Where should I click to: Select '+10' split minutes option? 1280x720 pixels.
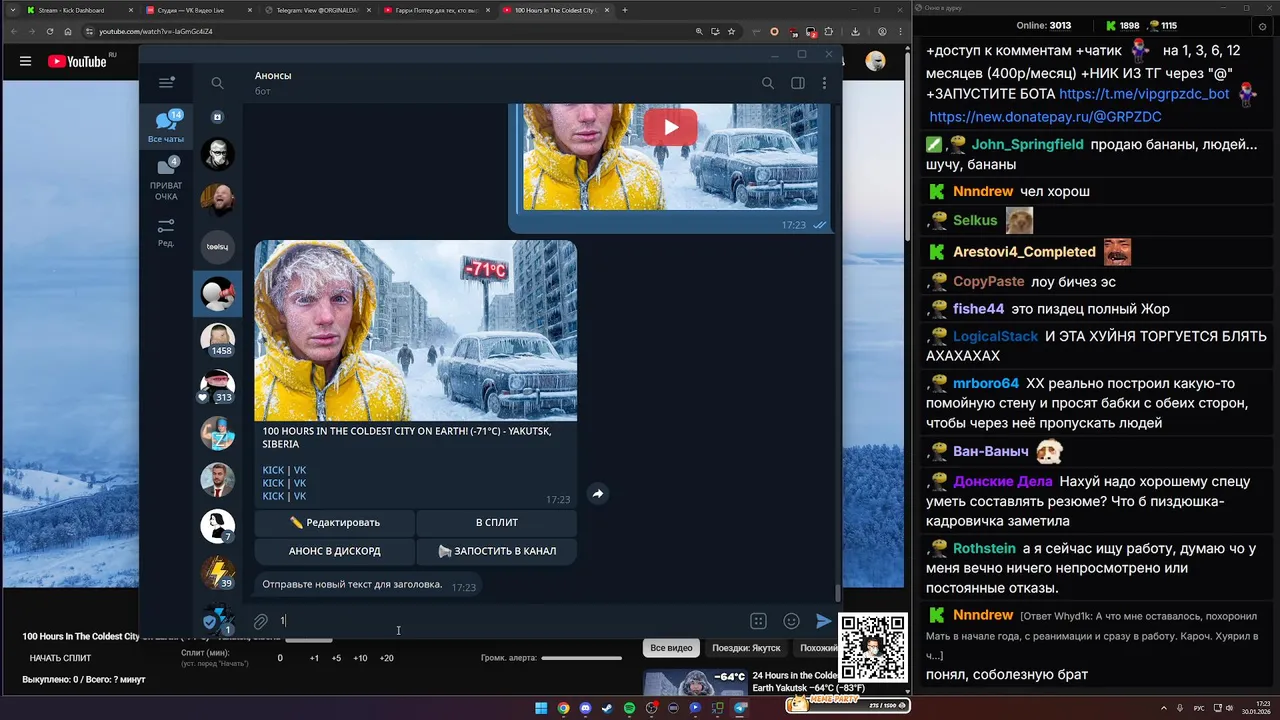[x=360, y=658]
